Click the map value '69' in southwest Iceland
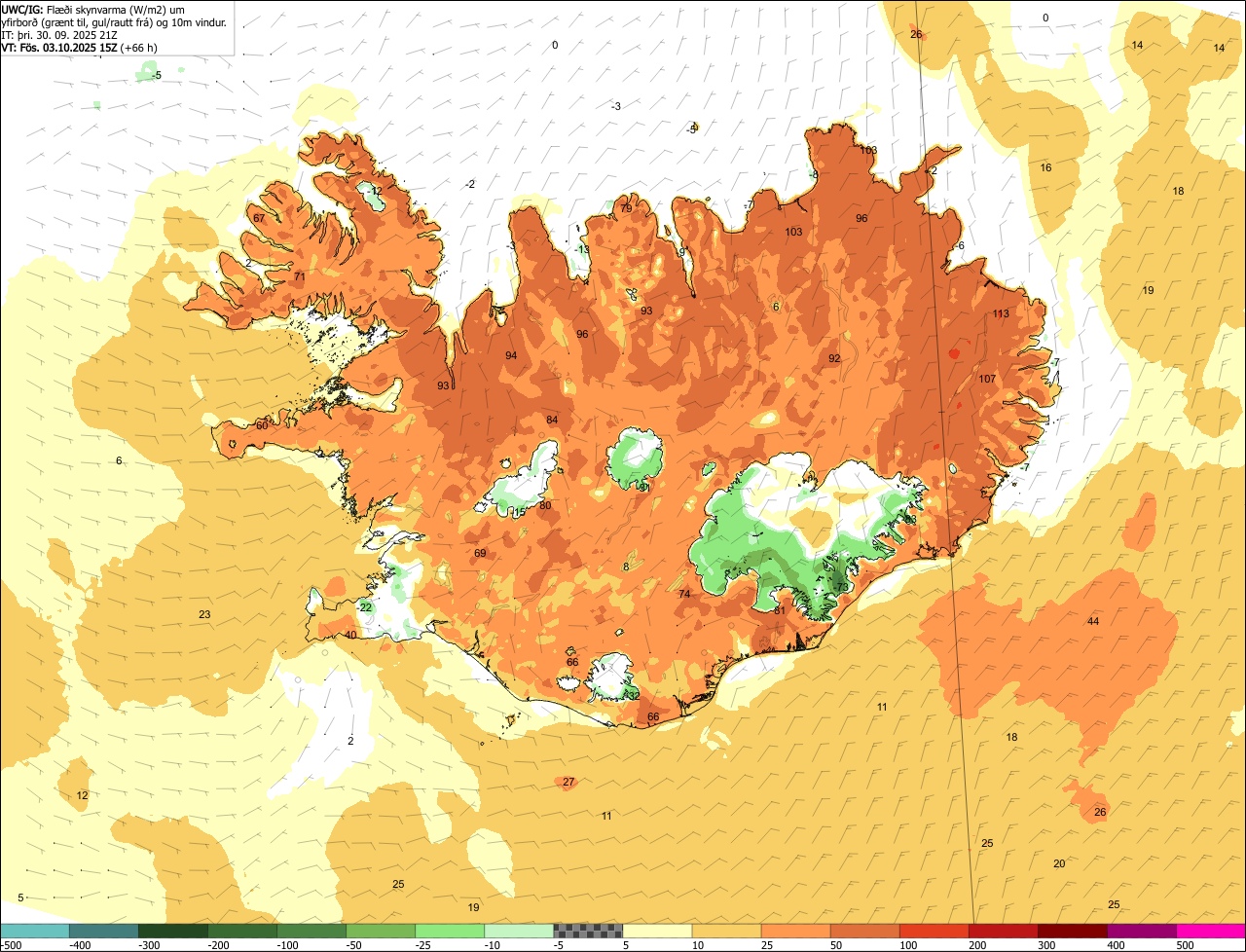1246x952 pixels. tap(480, 553)
